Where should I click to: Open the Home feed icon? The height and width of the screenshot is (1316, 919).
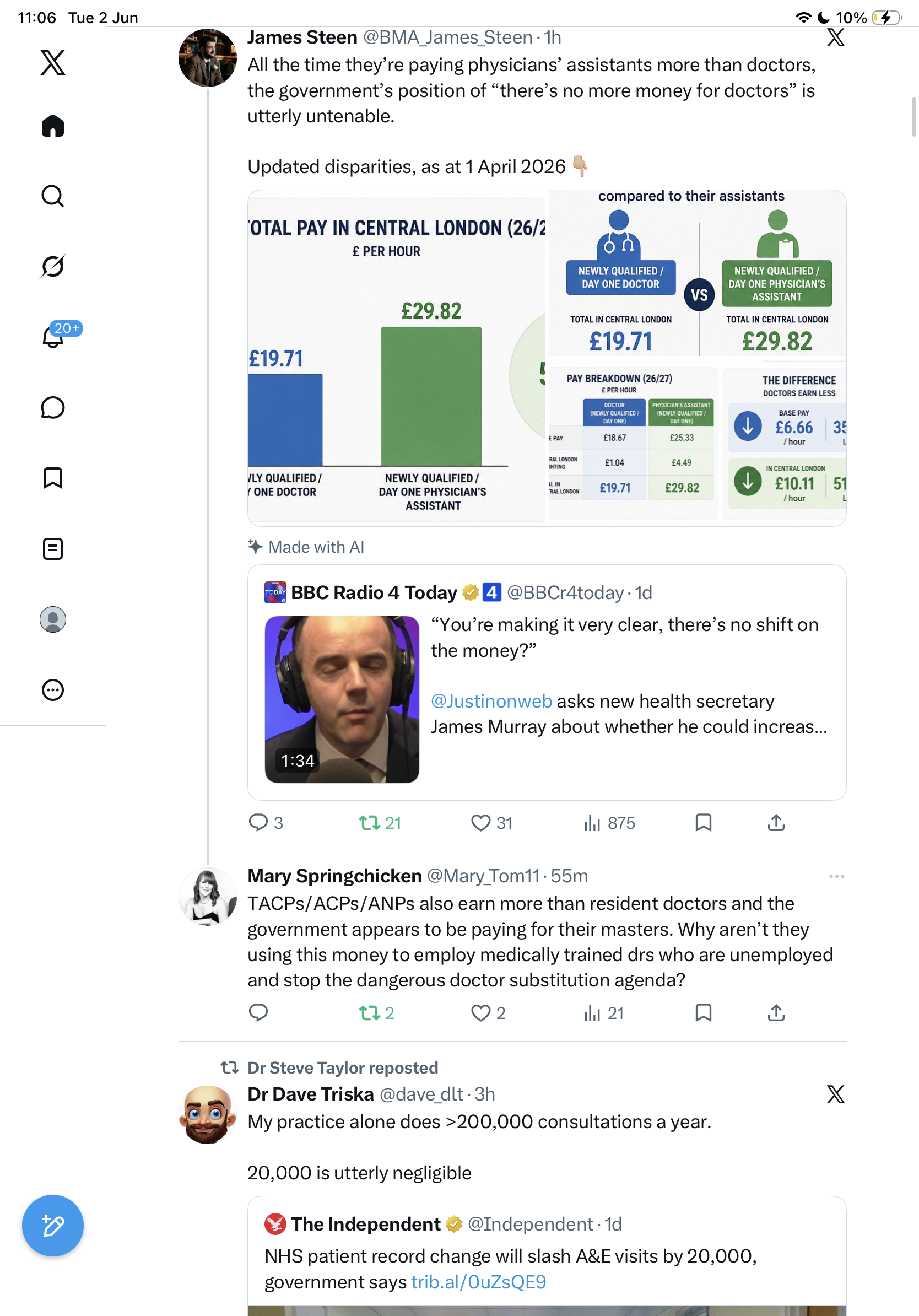pos(53,126)
